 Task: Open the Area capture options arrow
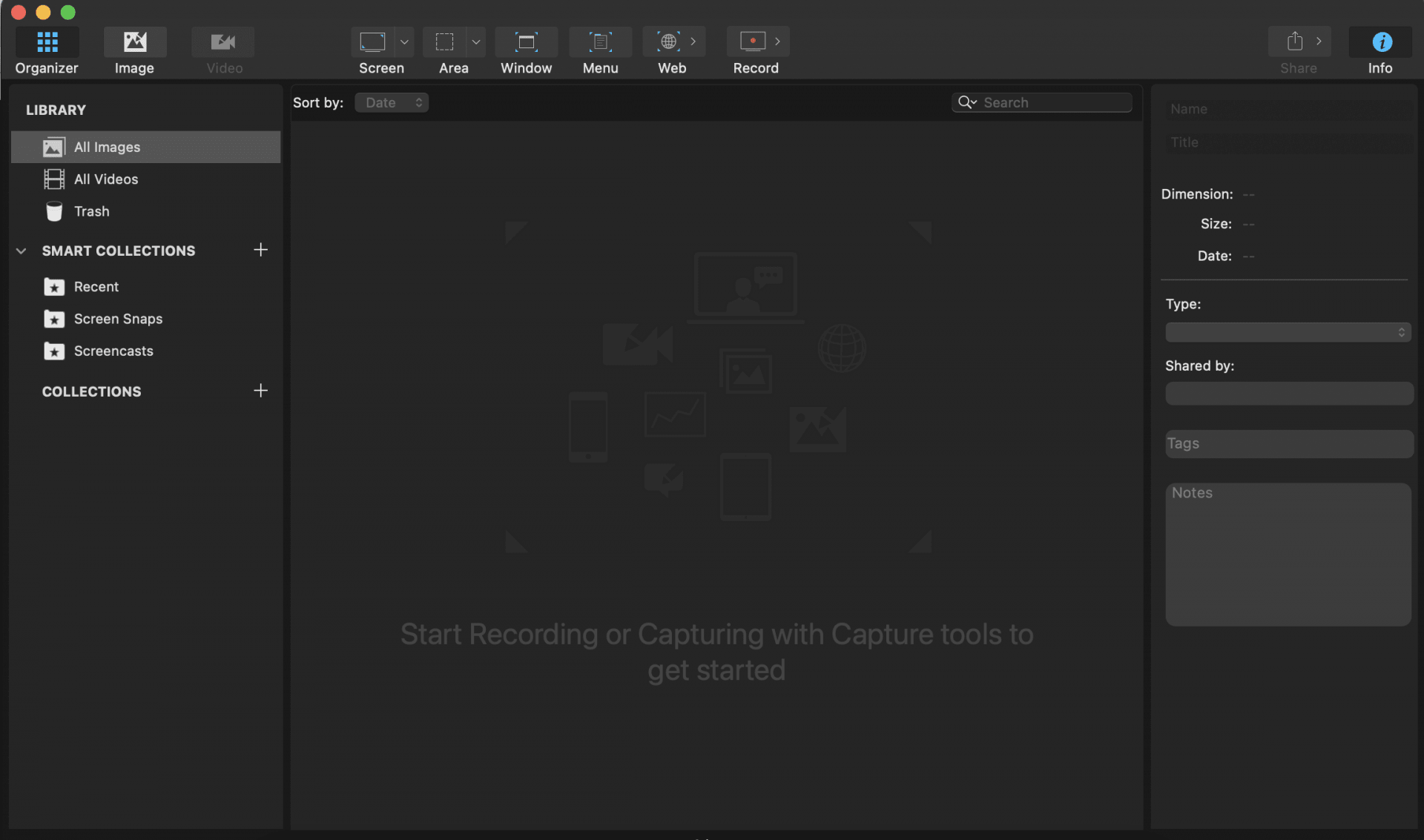pos(476,42)
